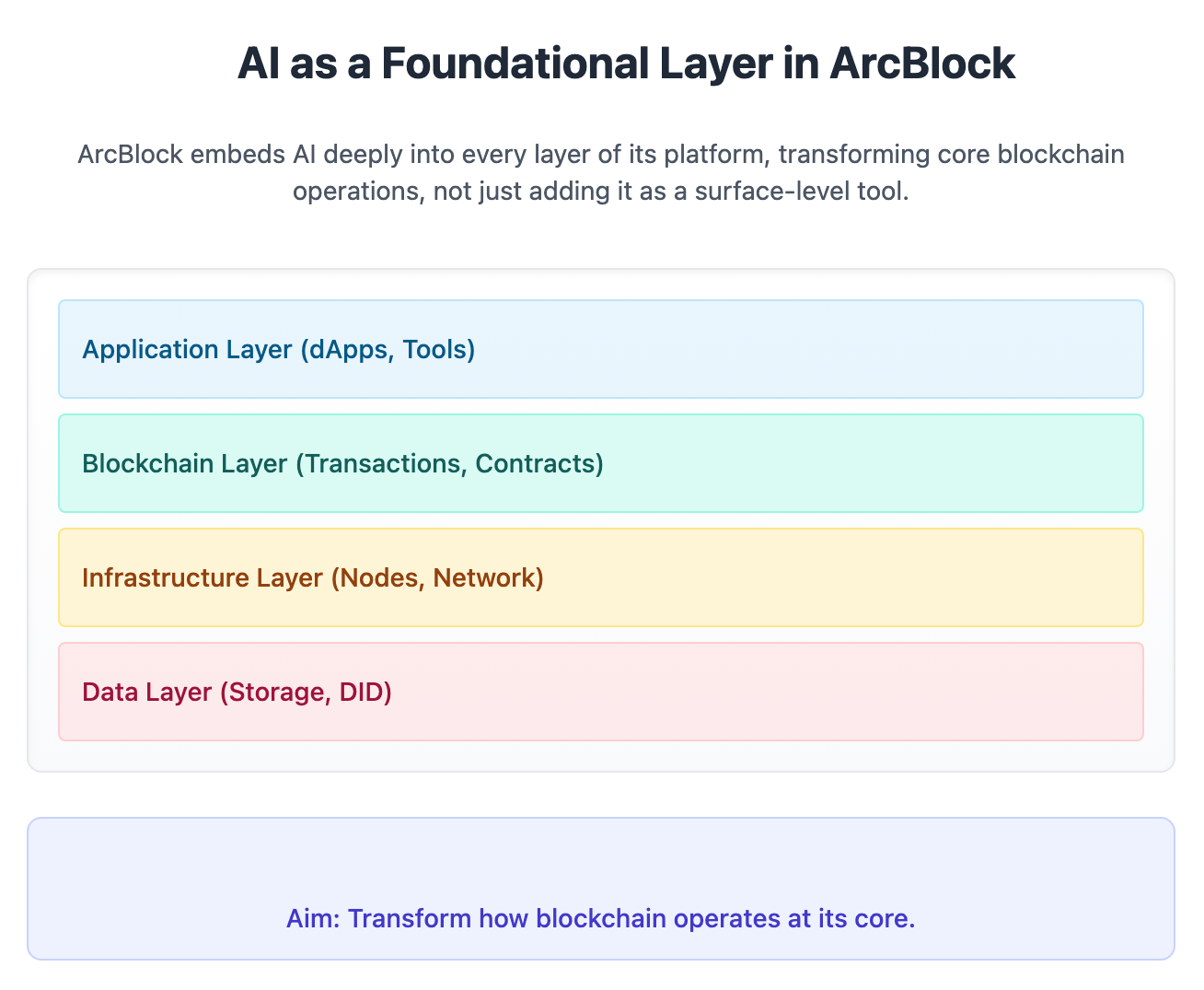Click the 'AI as a Foundational Layer' heading
This screenshot has height=990, width=1204.
pyautogui.click(x=626, y=64)
